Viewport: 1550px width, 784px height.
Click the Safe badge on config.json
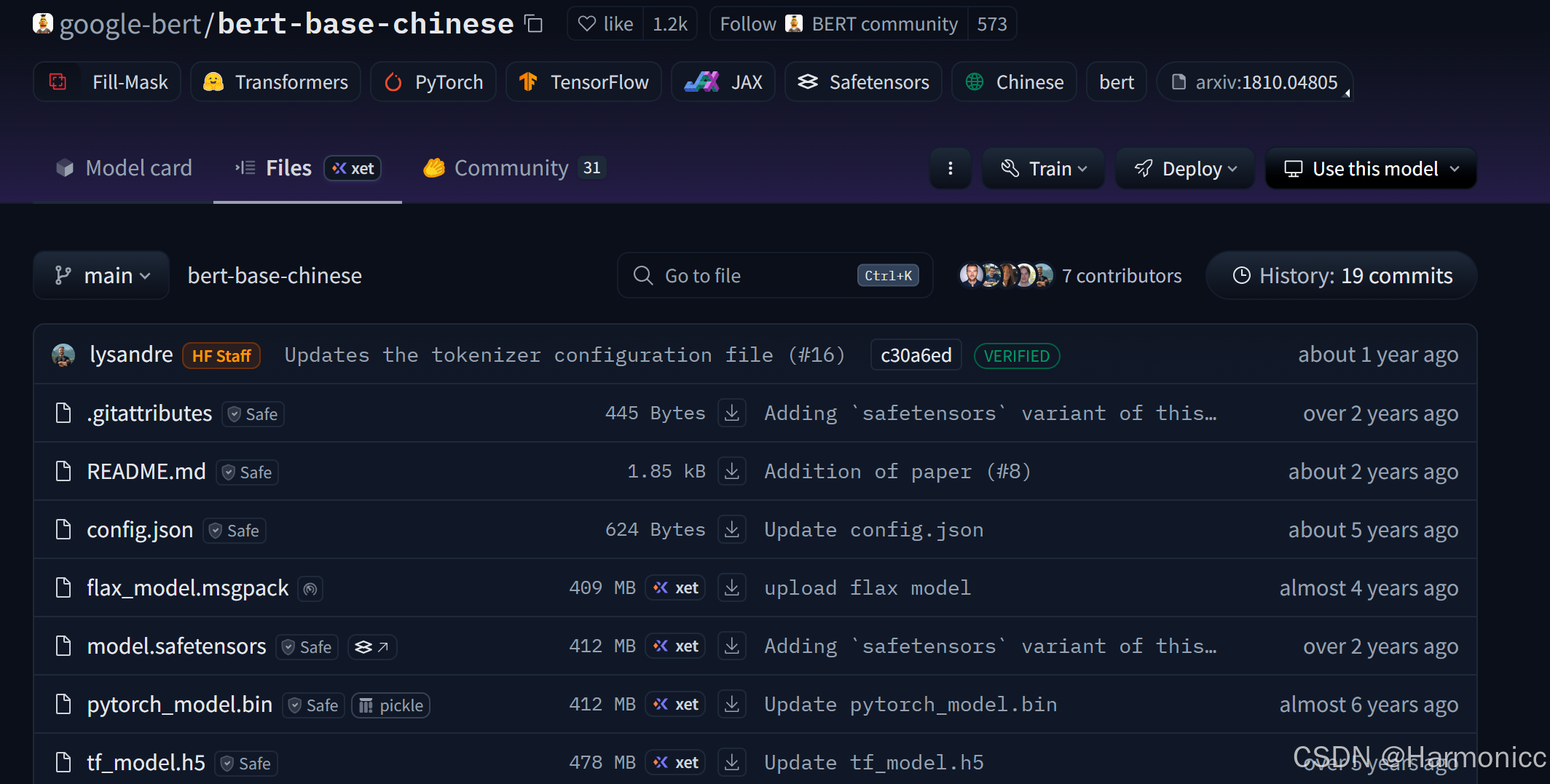(235, 531)
